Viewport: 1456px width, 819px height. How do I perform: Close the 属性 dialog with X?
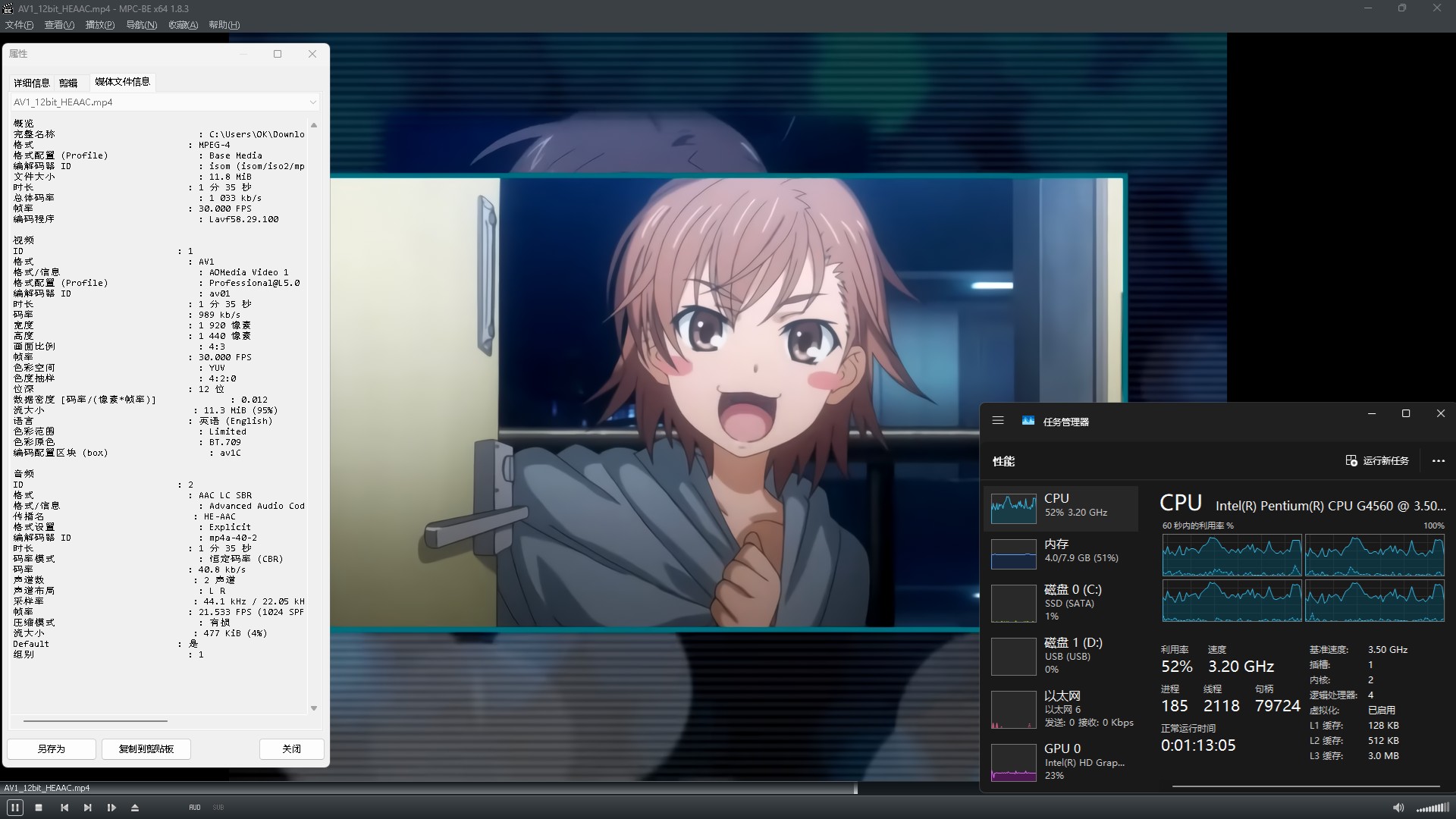click(312, 54)
